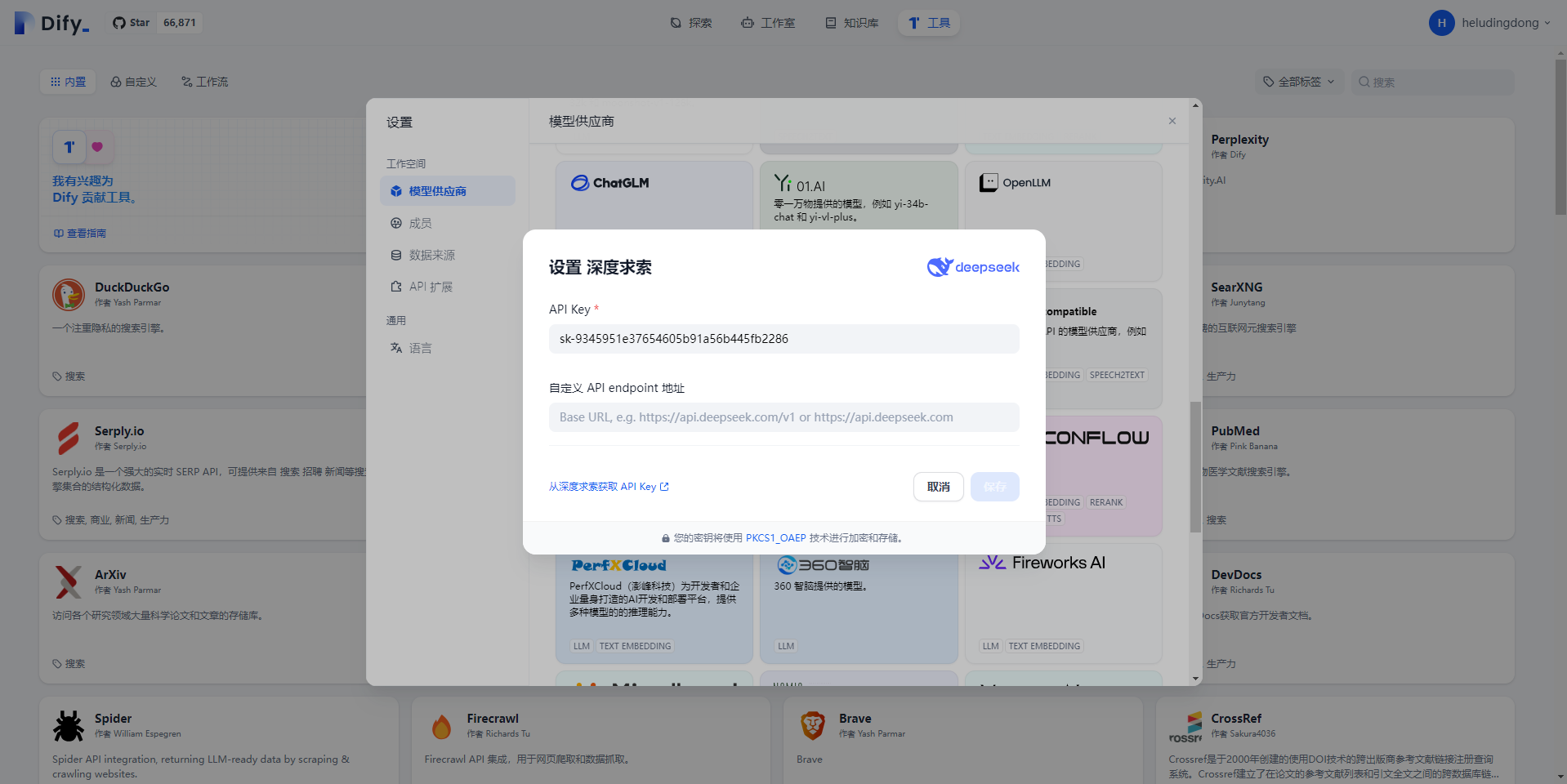Image resolution: width=1567 pixels, height=784 pixels.
Task: Open 成员 in settings sidebar
Action: 448,223
